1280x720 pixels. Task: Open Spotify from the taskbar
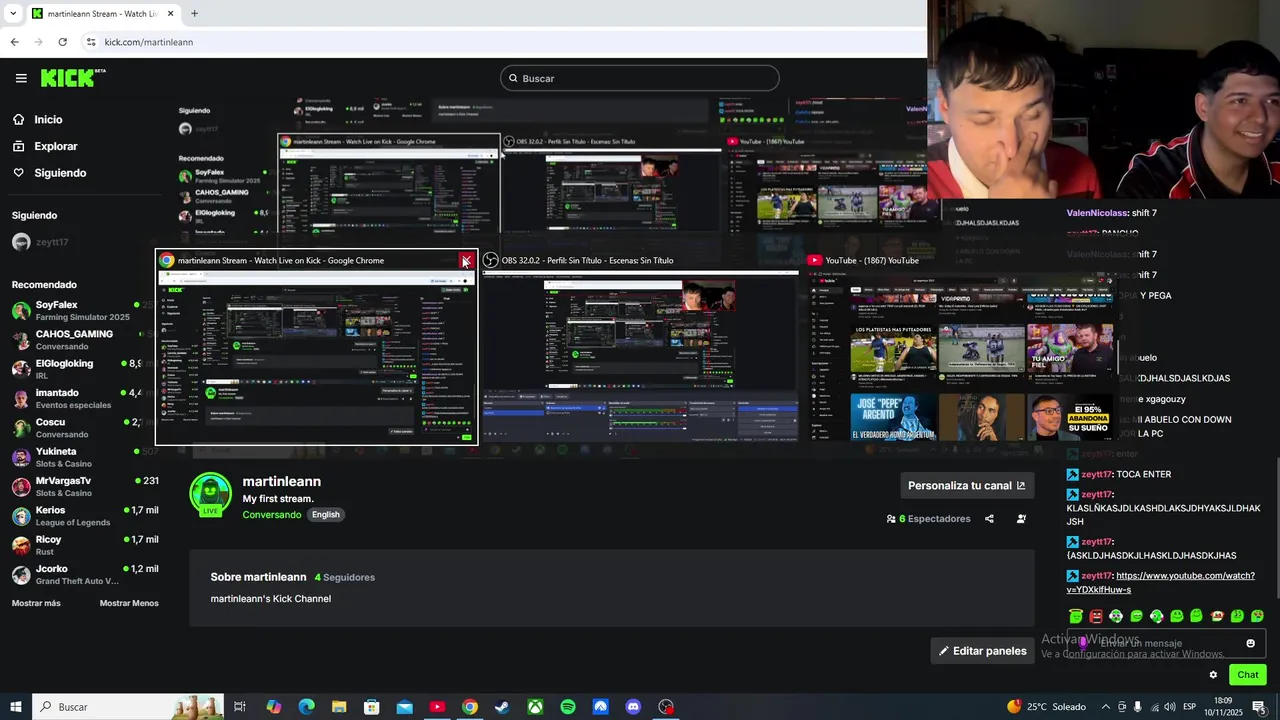pyautogui.click(x=568, y=707)
